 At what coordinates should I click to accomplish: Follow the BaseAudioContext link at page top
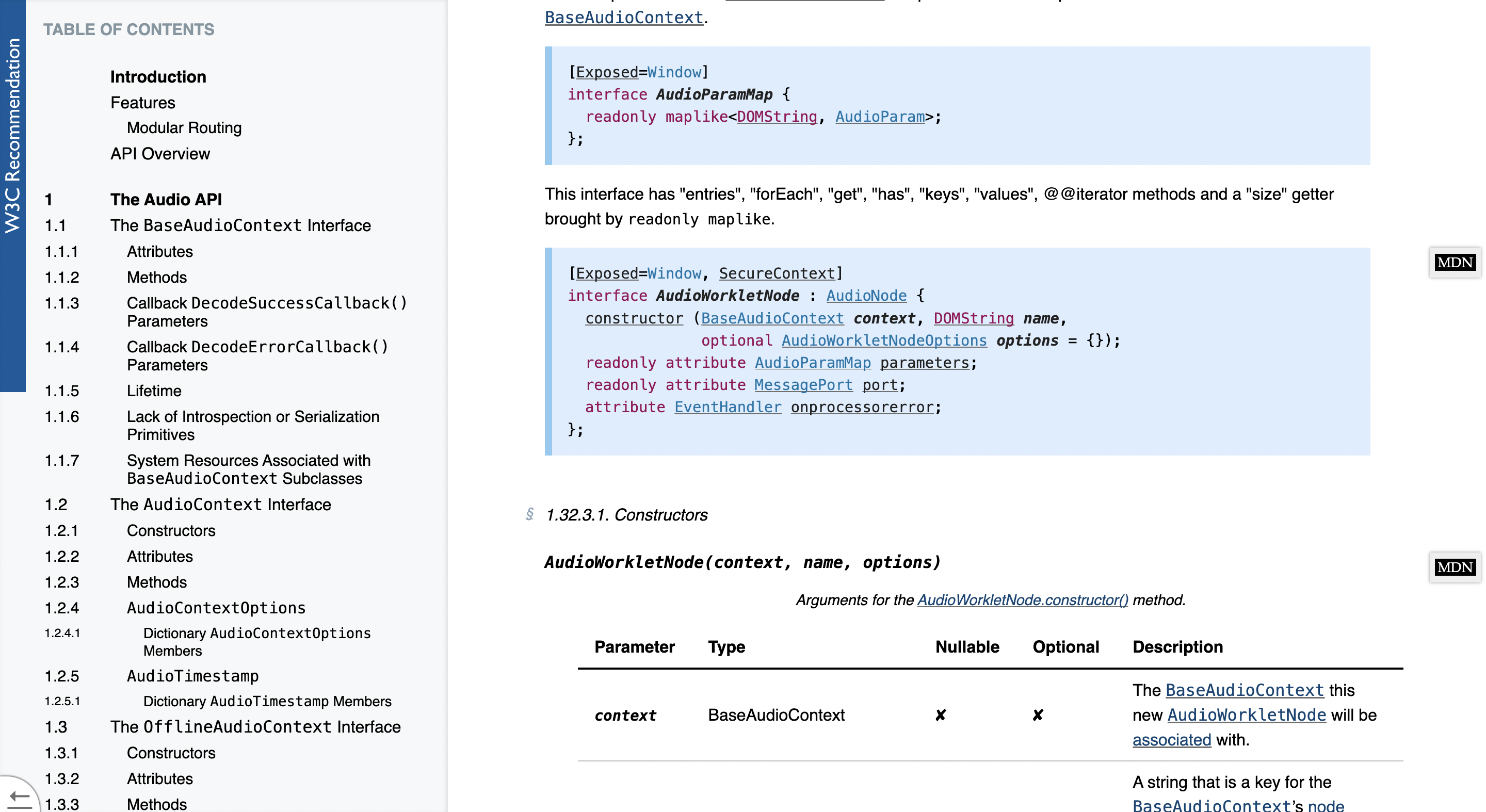(624, 18)
